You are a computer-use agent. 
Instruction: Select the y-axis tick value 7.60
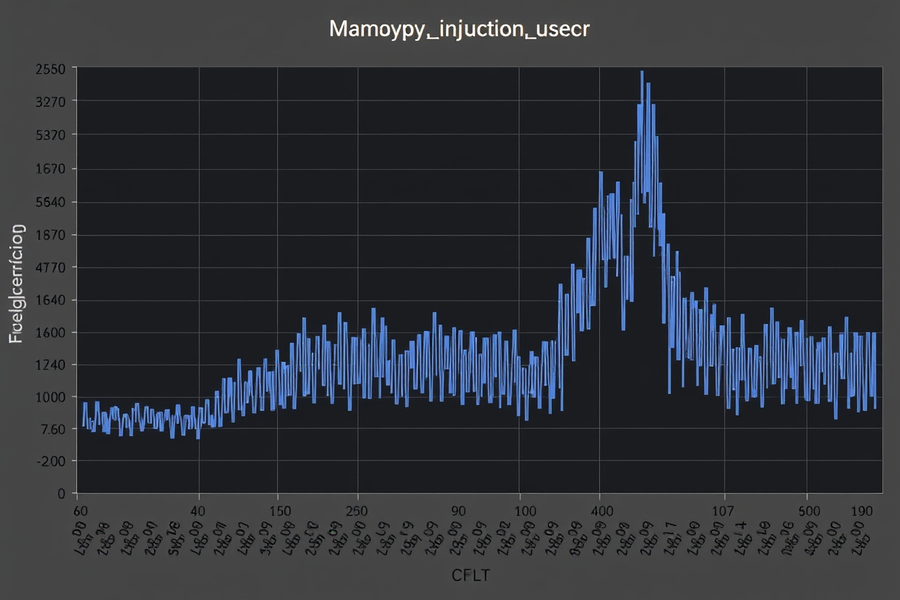coord(52,429)
